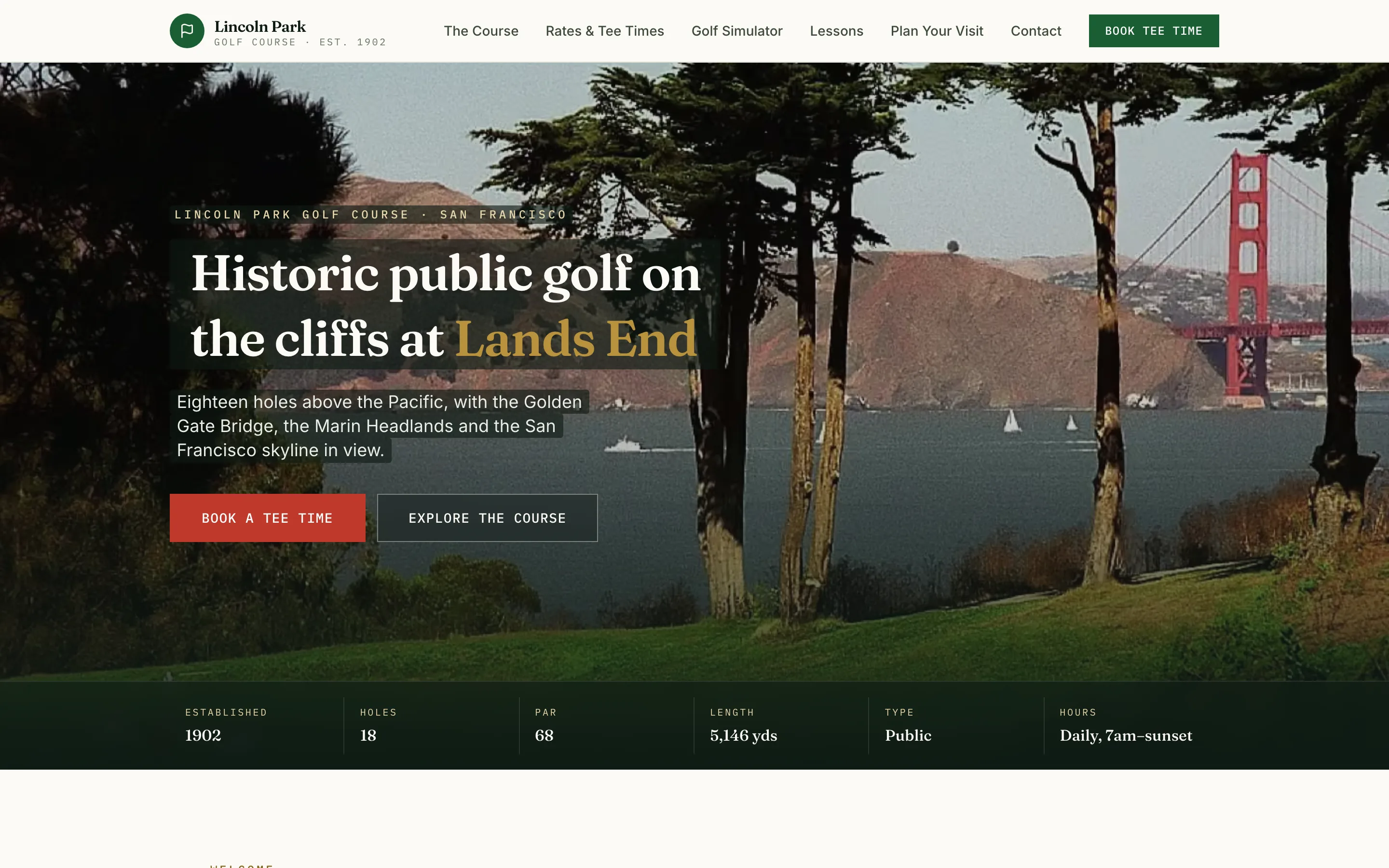Screen dimensions: 1389x868
Task: Click the holes value 18
Action: click(x=368, y=735)
